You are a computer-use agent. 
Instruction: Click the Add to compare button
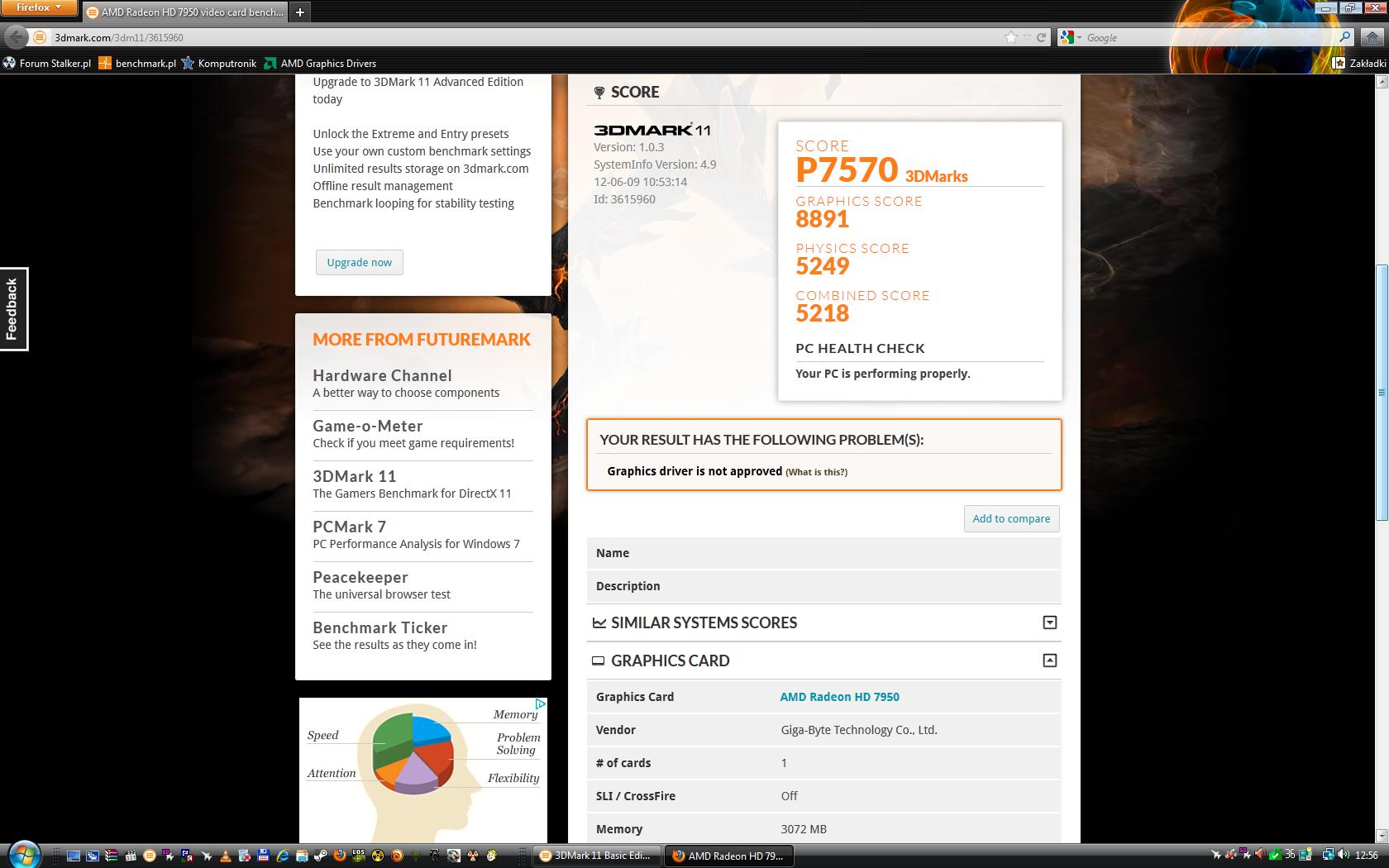tap(1011, 518)
